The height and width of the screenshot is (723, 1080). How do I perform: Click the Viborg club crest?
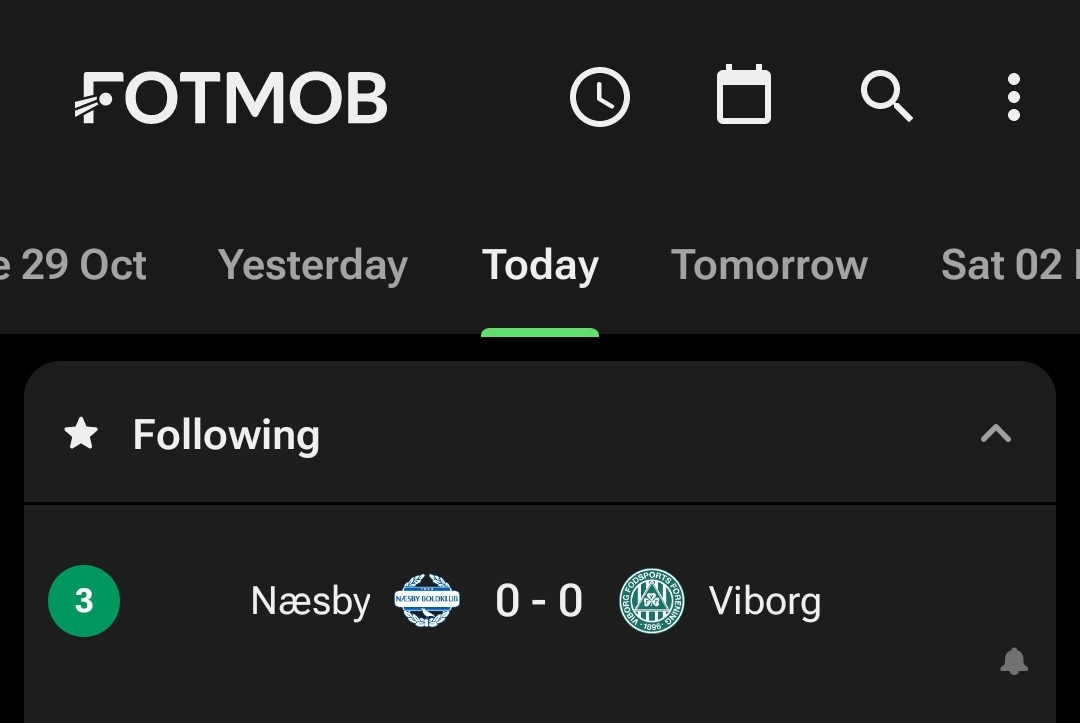tap(652, 601)
